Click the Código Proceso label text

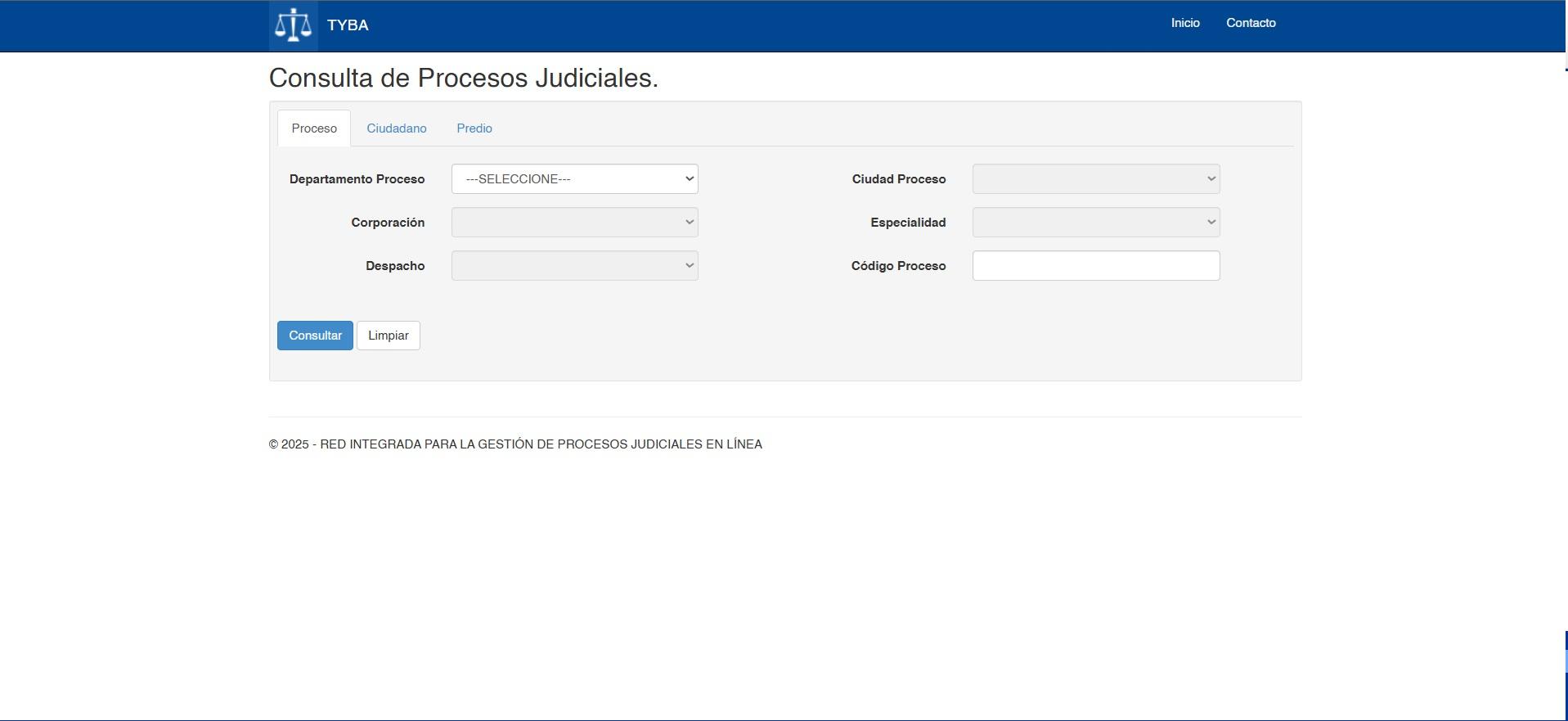(898, 266)
